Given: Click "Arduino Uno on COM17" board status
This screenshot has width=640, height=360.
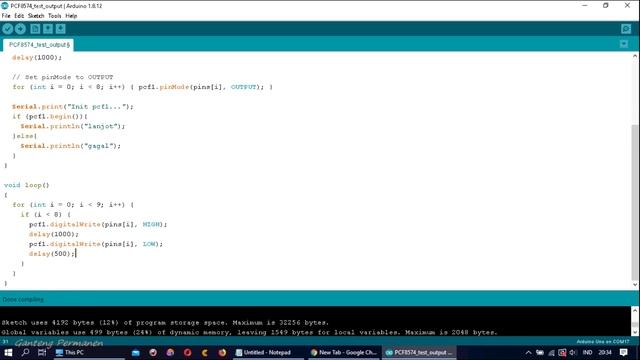Looking at the screenshot, I should pyautogui.click(x=603, y=342).
